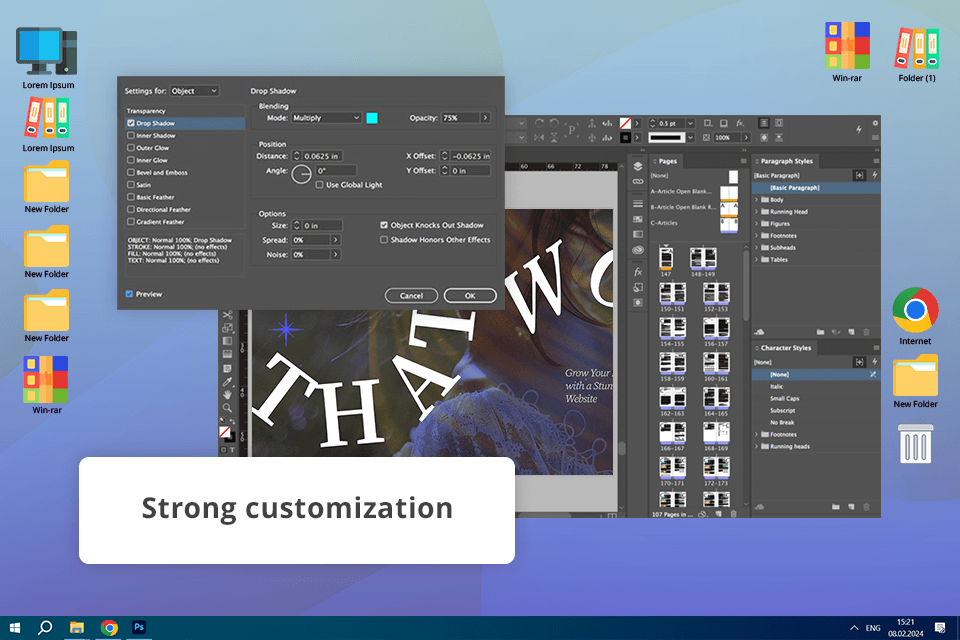The image size is (960, 640).
Task: Select the Paragraph Styles tab
Action: (786, 161)
